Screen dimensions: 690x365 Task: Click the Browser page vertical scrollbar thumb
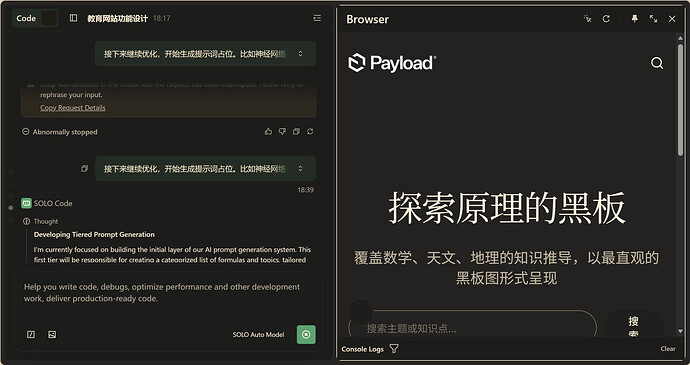click(x=680, y=99)
